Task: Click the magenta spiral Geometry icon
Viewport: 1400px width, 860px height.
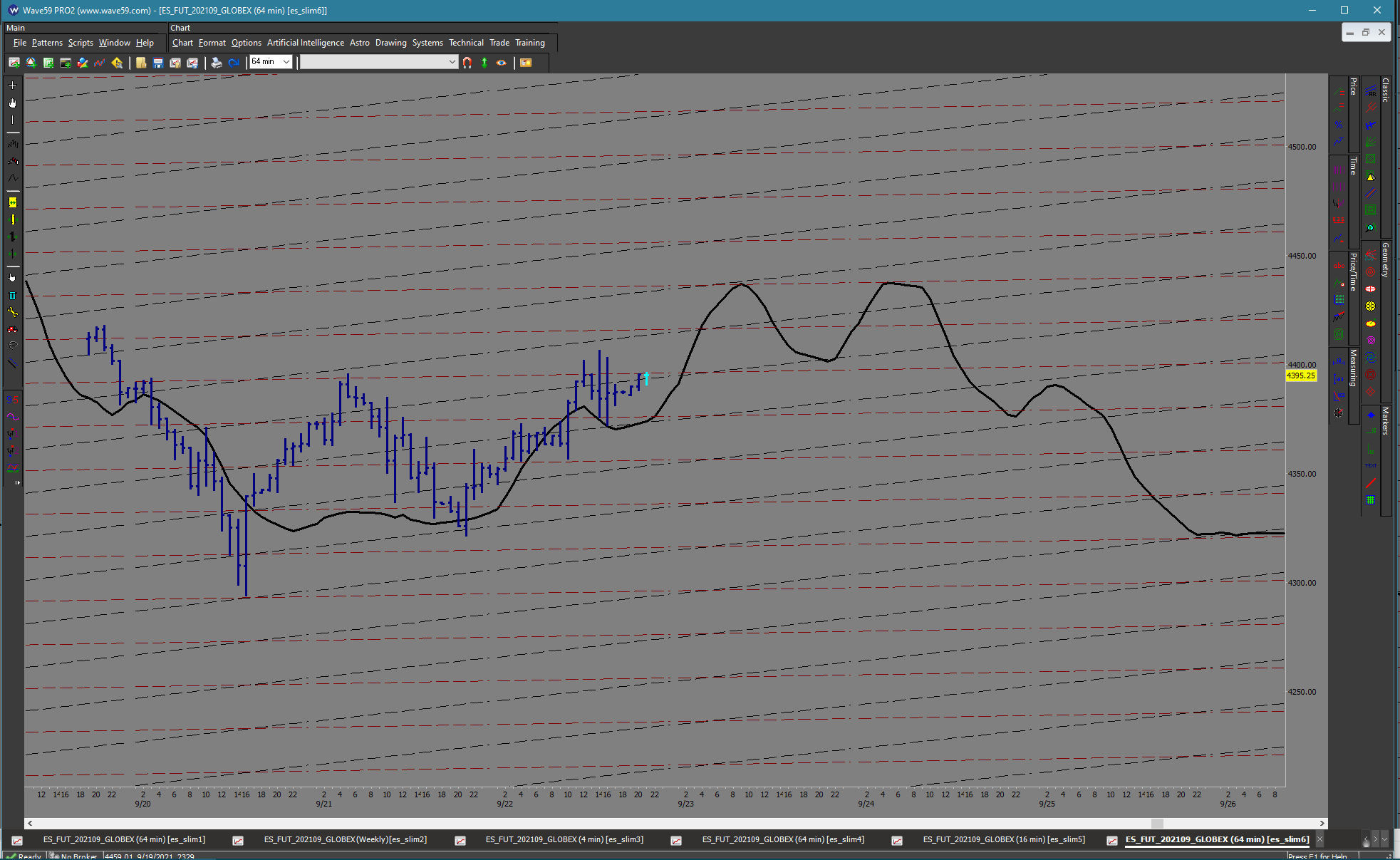Action: pos(1371,341)
